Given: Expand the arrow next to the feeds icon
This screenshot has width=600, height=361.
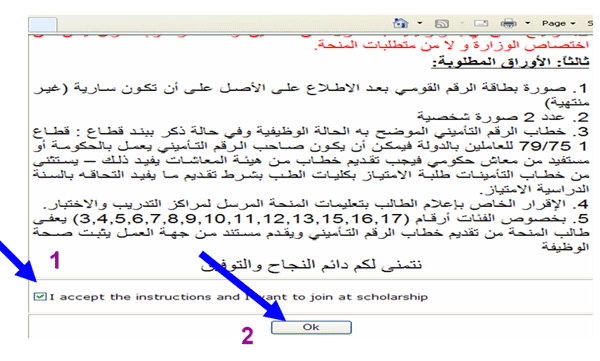Looking at the screenshot, I should click(x=461, y=23).
